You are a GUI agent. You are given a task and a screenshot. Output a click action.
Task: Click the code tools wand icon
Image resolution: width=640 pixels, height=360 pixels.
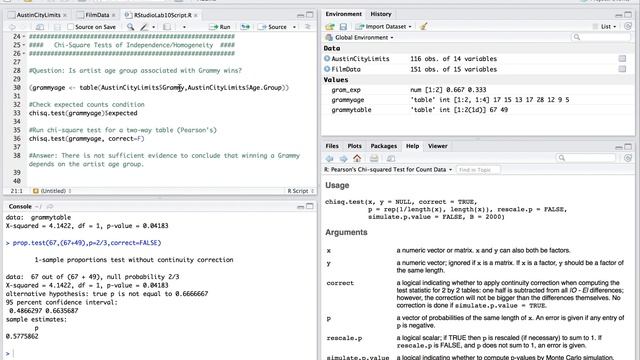coord(144,27)
